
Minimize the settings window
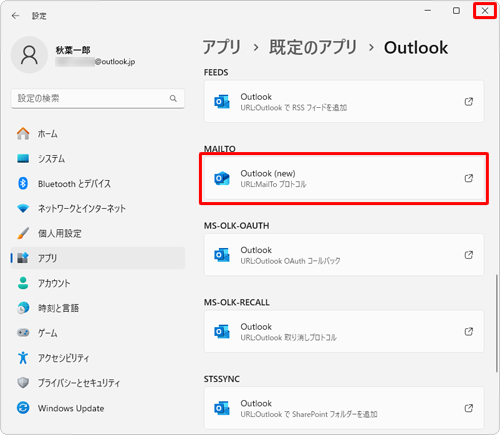point(428,11)
